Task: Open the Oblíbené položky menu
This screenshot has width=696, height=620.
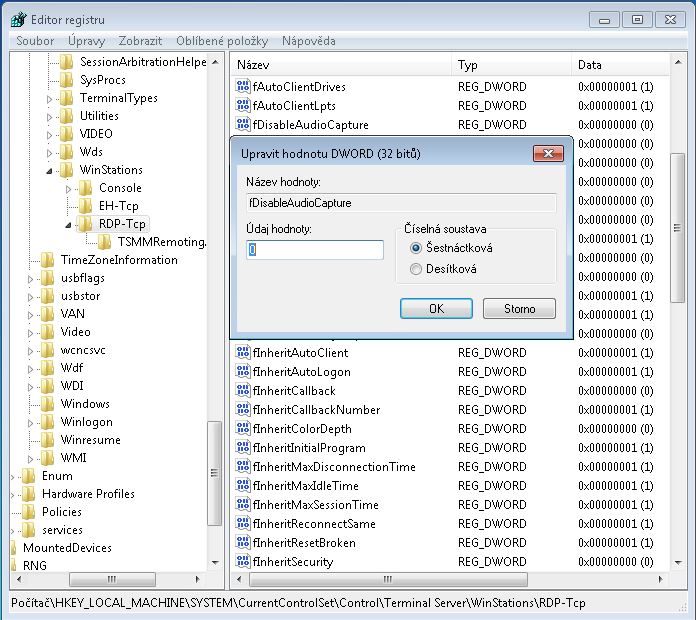Action: [x=222, y=41]
